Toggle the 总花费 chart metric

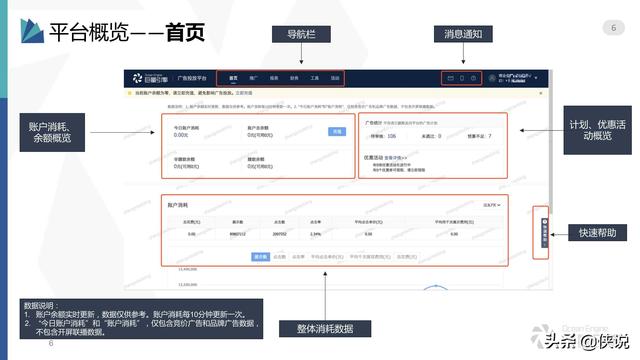(x=407, y=257)
